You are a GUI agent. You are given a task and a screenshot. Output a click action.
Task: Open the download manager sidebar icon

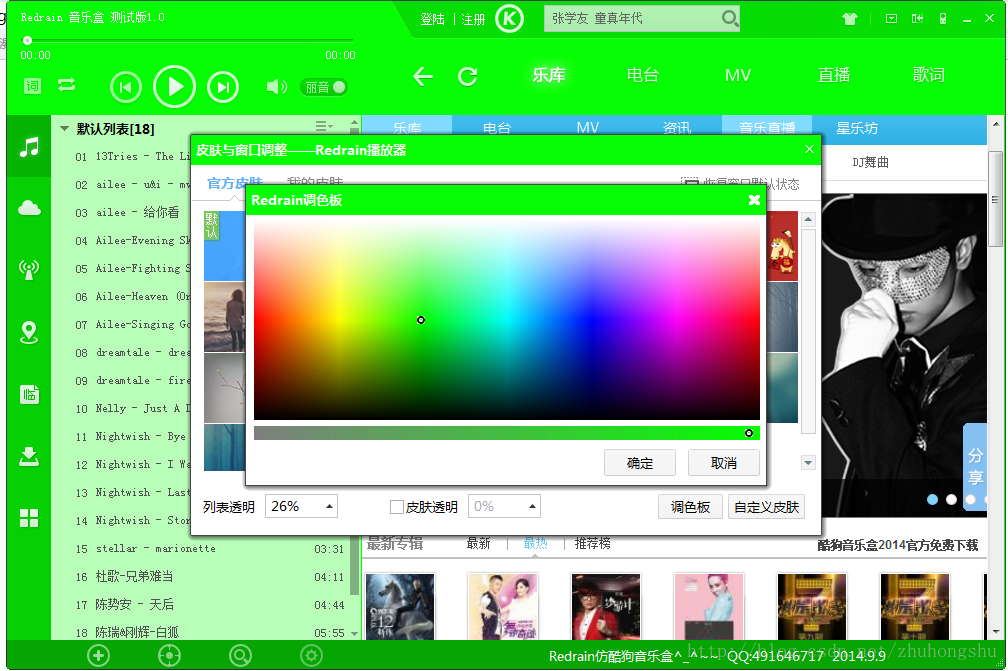(29, 456)
